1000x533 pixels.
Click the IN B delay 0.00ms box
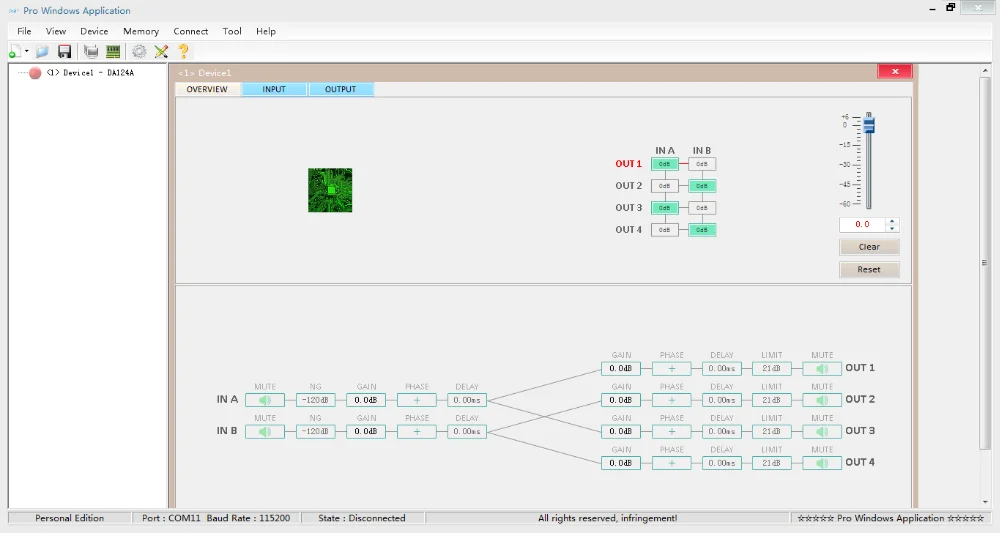pos(467,432)
